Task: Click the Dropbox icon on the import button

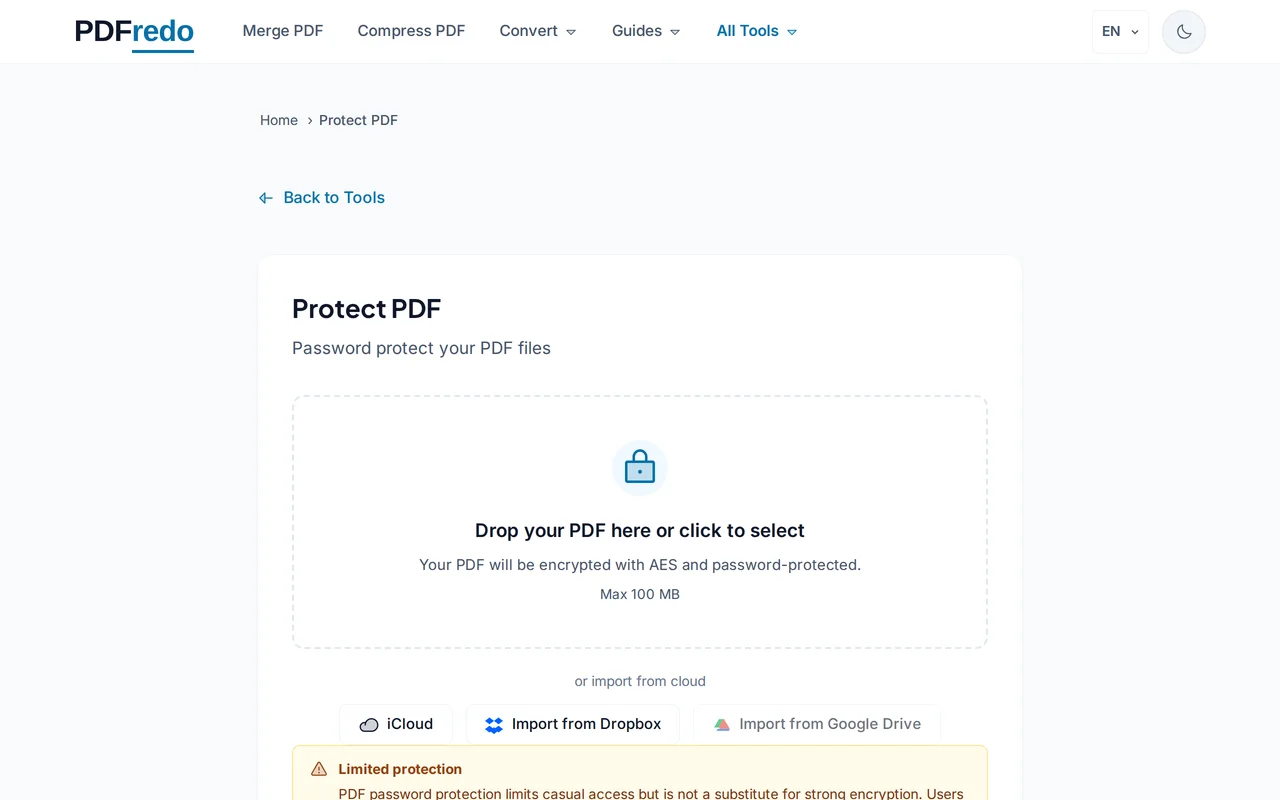Action: pos(493,723)
